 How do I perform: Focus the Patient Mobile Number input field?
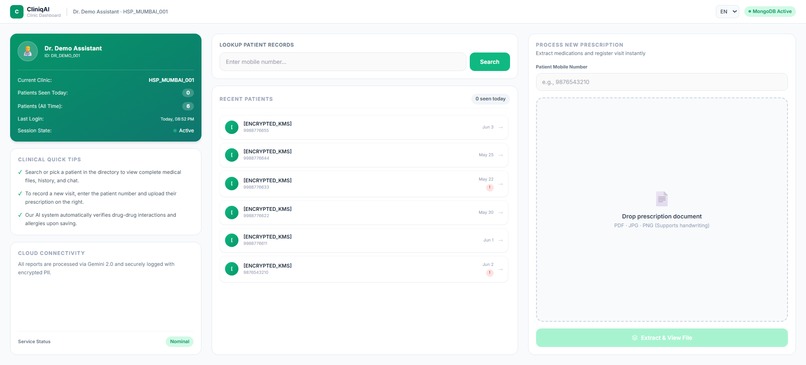662,82
